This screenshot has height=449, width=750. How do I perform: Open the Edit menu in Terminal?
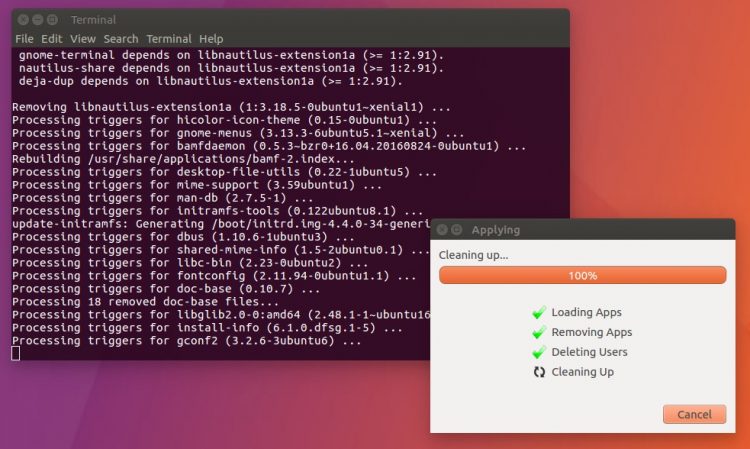pyautogui.click(x=51, y=39)
